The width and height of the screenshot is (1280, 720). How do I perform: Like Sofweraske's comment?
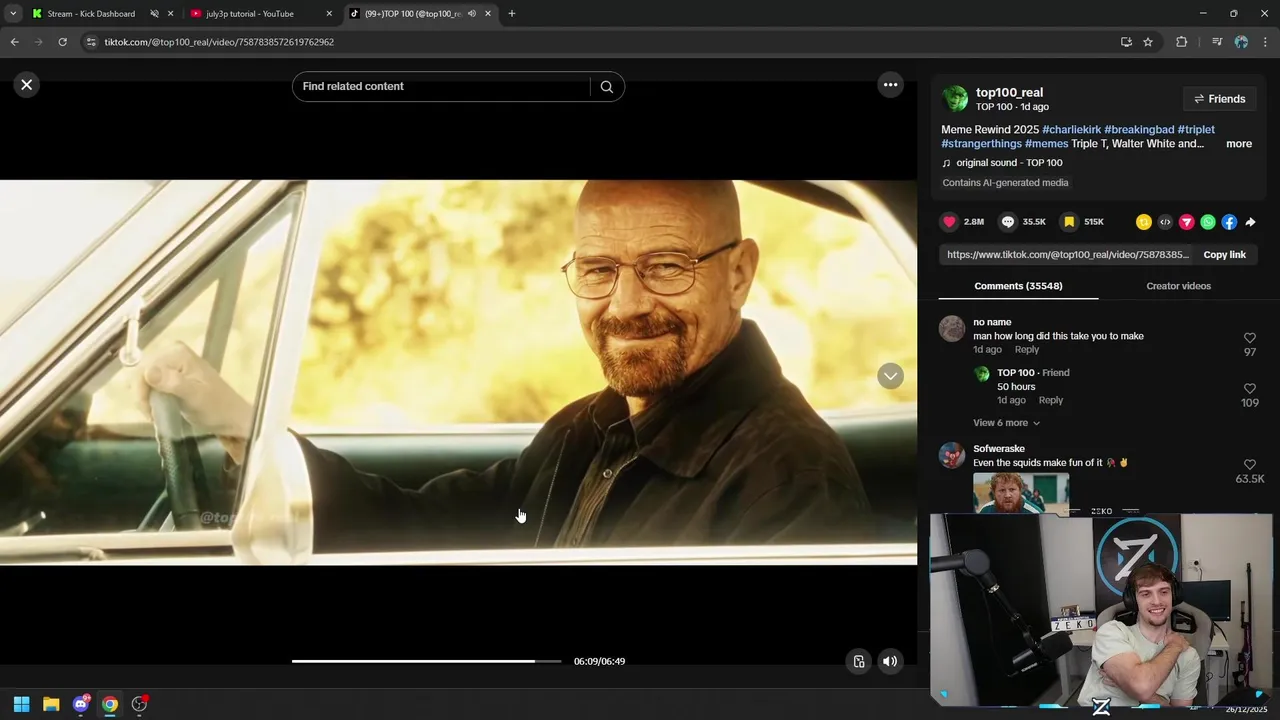(x=1250, y=465)
